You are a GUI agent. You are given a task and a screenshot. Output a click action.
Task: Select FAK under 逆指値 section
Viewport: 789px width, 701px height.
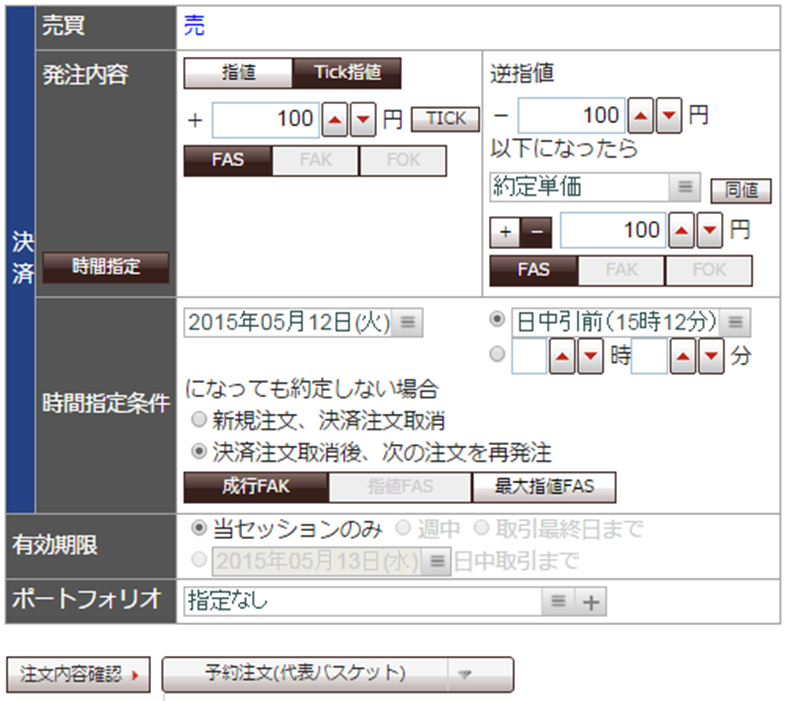coord(621,270)
